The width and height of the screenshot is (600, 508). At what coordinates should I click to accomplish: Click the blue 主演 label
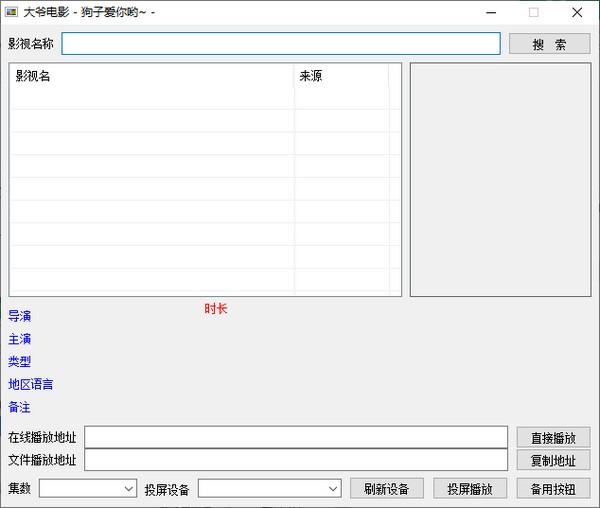pyautogui.click(x=20, y=339)
